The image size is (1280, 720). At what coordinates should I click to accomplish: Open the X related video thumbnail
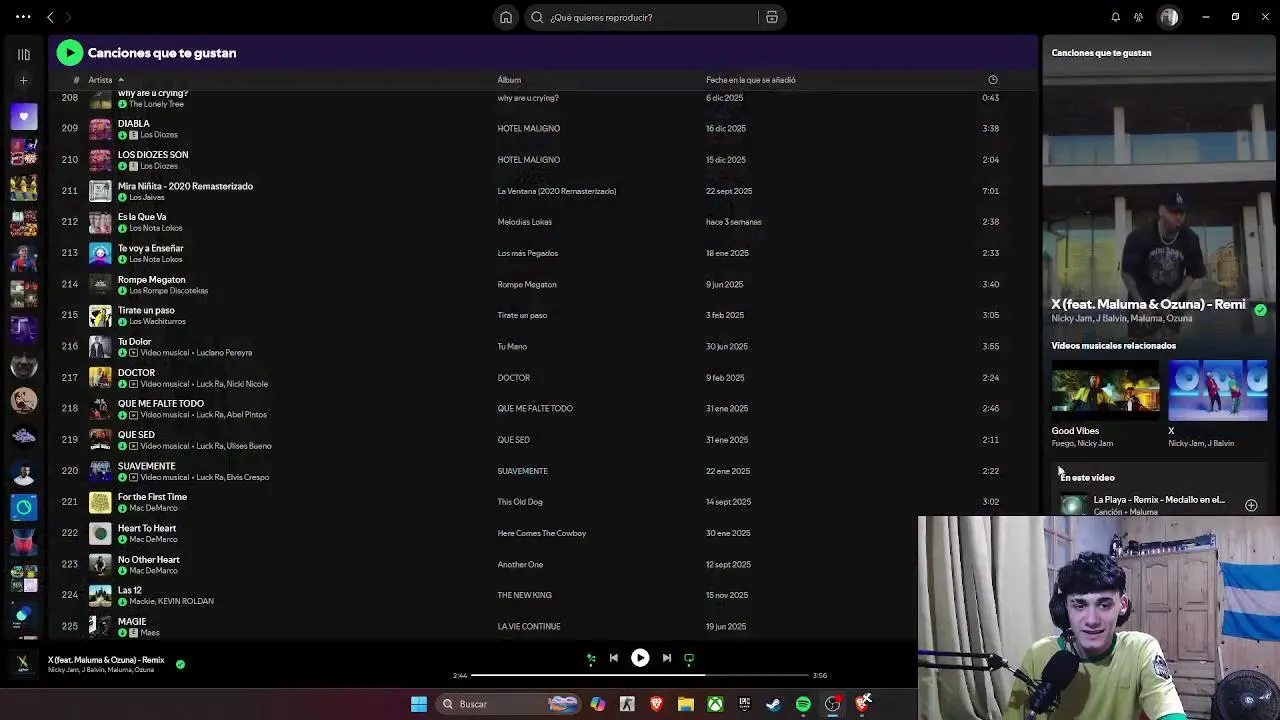click(x=1219, y=391)
